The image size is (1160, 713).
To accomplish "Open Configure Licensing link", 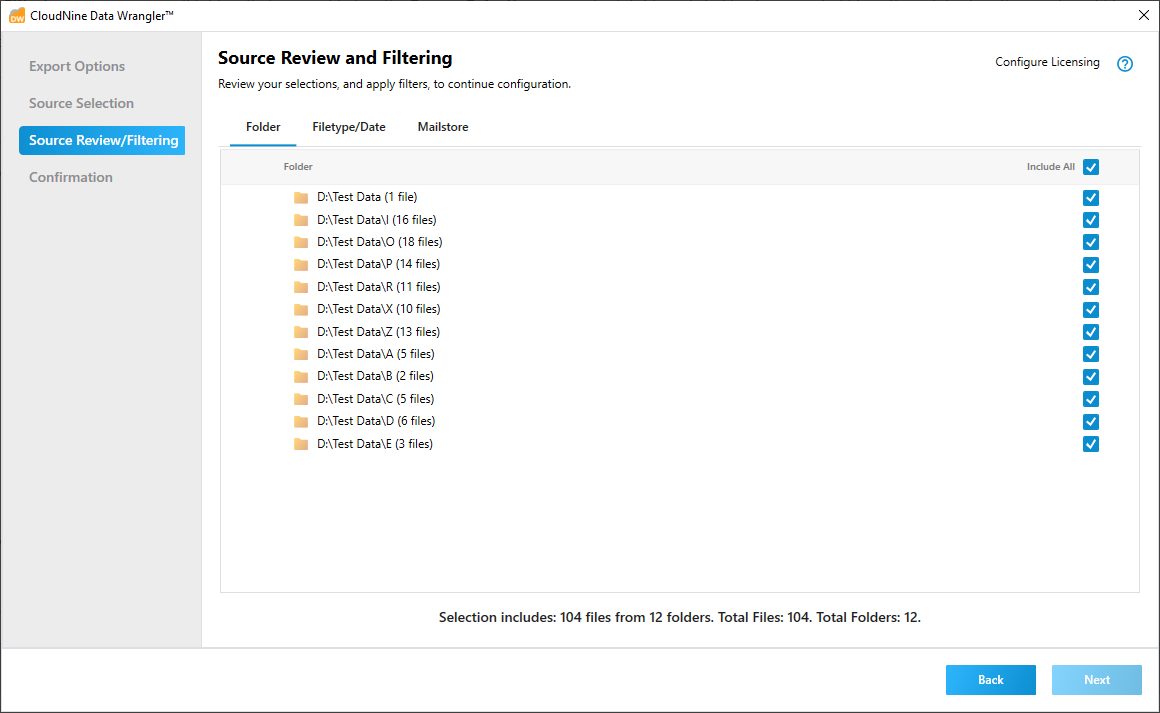I will click(x=1047, y=62).
